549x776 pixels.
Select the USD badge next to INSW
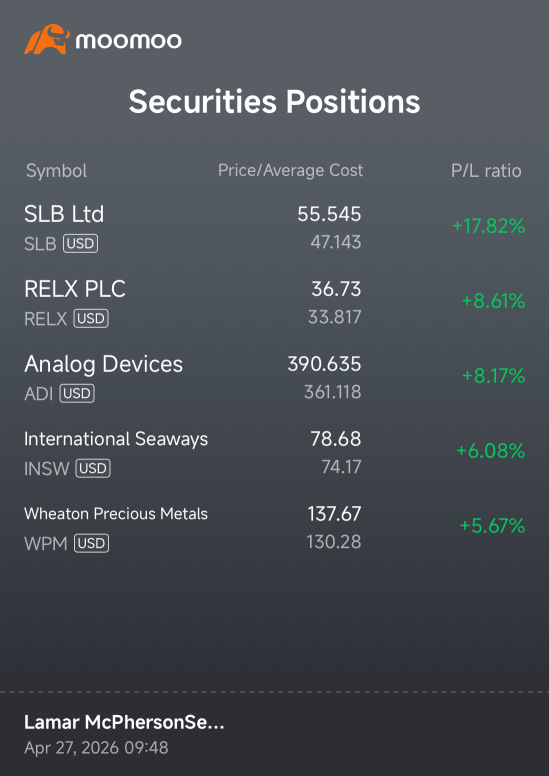93,468
